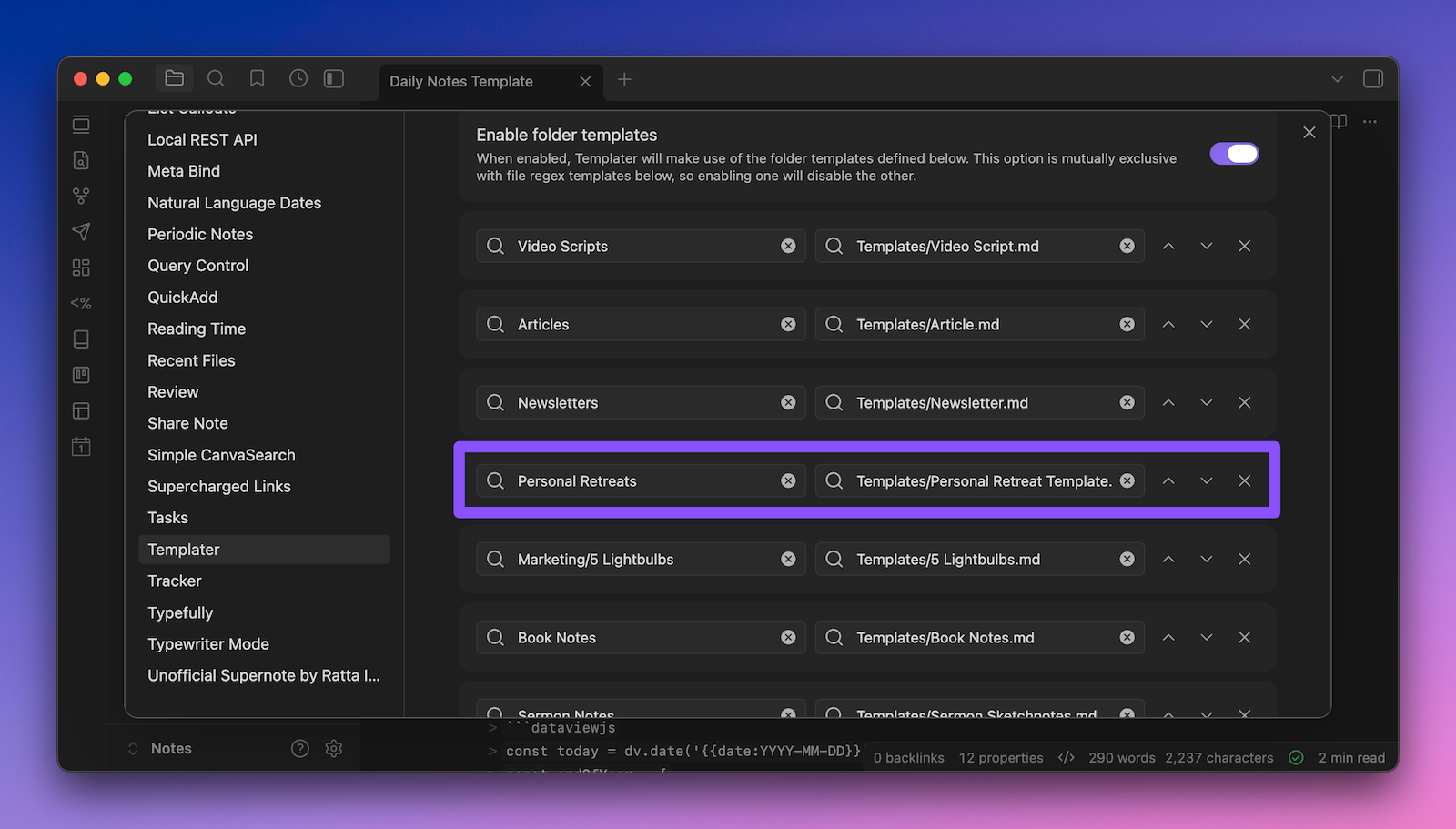Open graph view in left ribbon
The height and width of the screenshot is (829, 1456).
(x=81, y=196)
